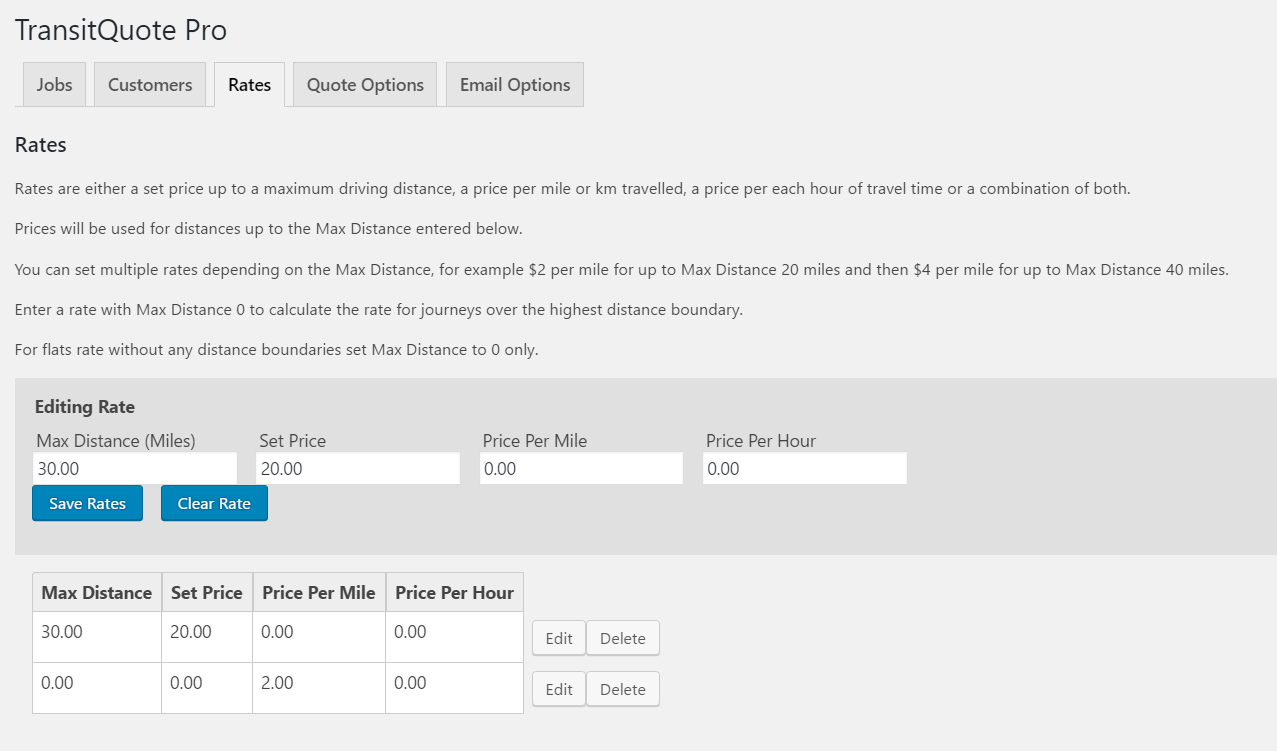Open the Jobs tab
The width and height of the screenshot is (1277, 751).
[54, 85]
